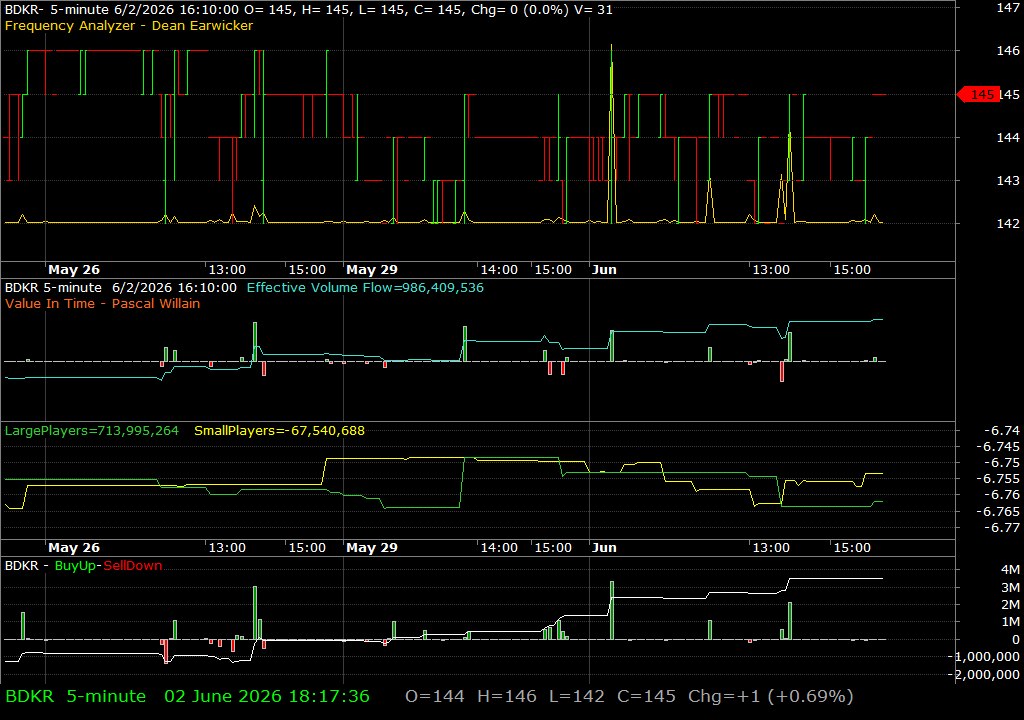
Task: Click the -6.765 value on players scale
Action: point(998,512)
